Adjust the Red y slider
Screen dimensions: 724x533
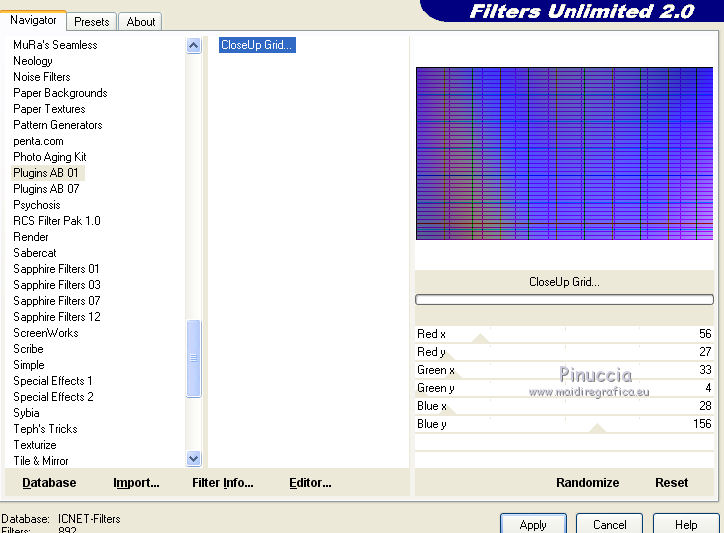(x=564, y=352)
